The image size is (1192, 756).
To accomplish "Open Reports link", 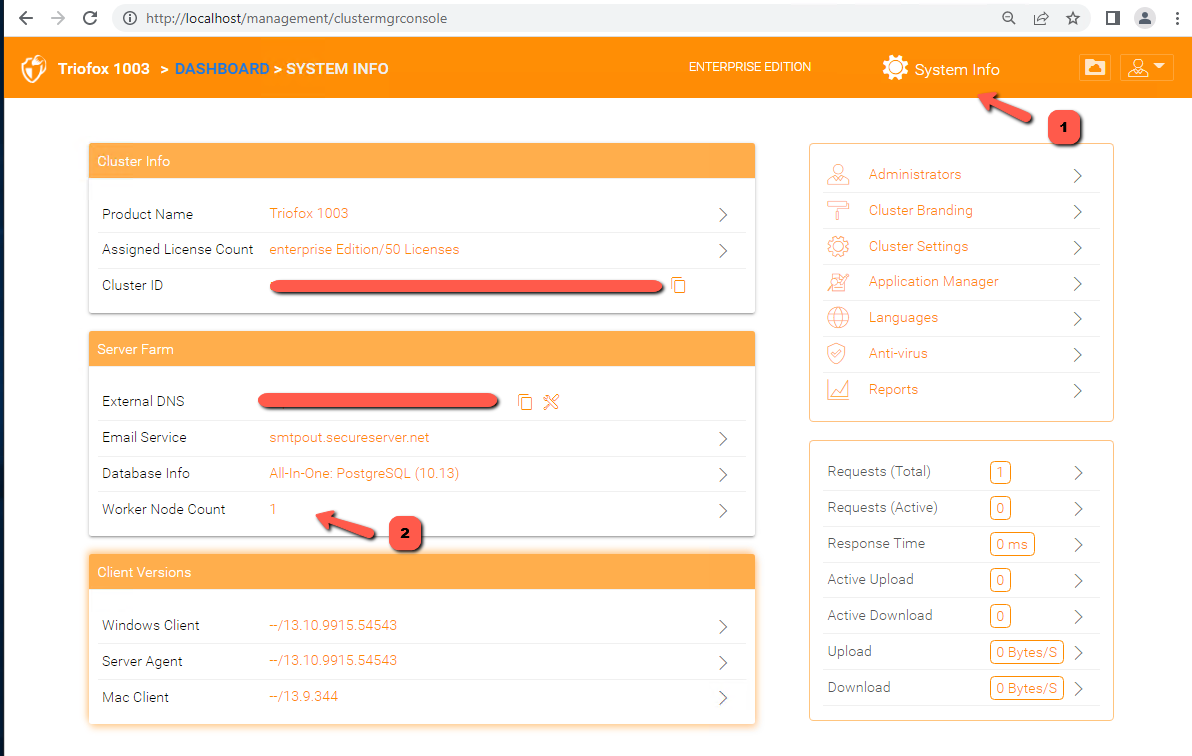I will click(x=893, y=389).
